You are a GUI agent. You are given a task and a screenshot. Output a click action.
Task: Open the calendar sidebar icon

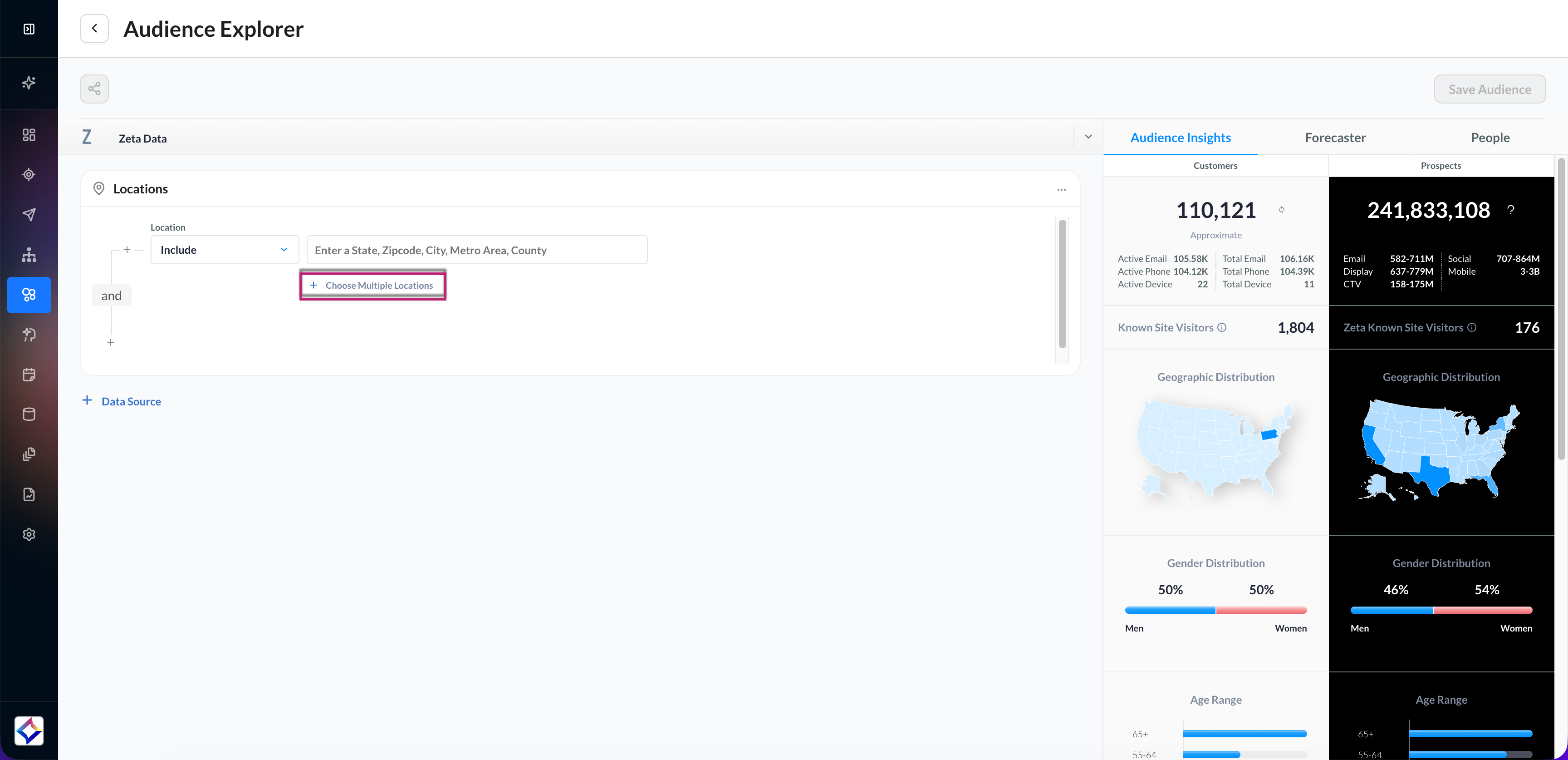pyautogui.click(x=29, y=375)
